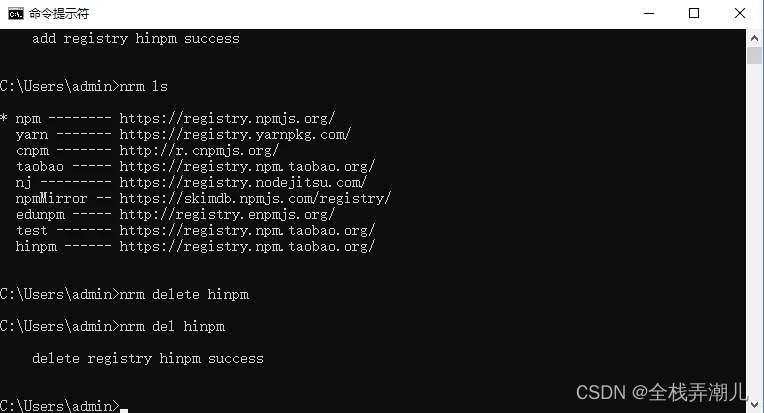The width and height of the screenshot is (764, 413).
Task: Open the command prompt system menu icon
Action: point(15,13)
